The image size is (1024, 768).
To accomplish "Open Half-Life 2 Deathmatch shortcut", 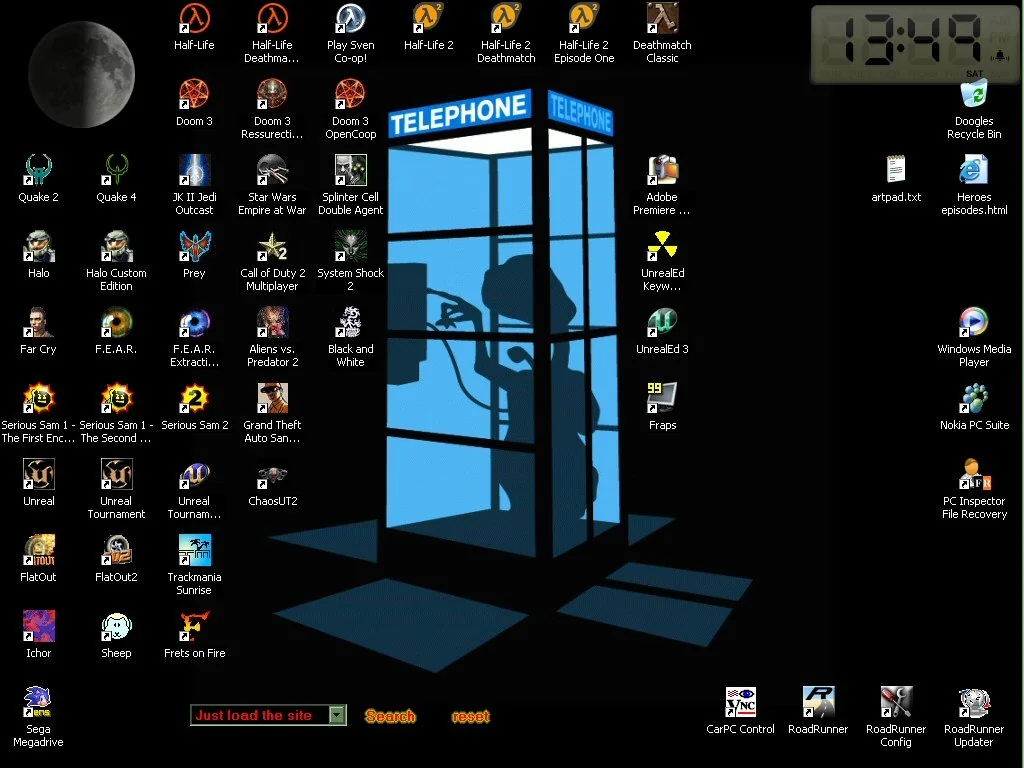I will [x=505, y=19].
